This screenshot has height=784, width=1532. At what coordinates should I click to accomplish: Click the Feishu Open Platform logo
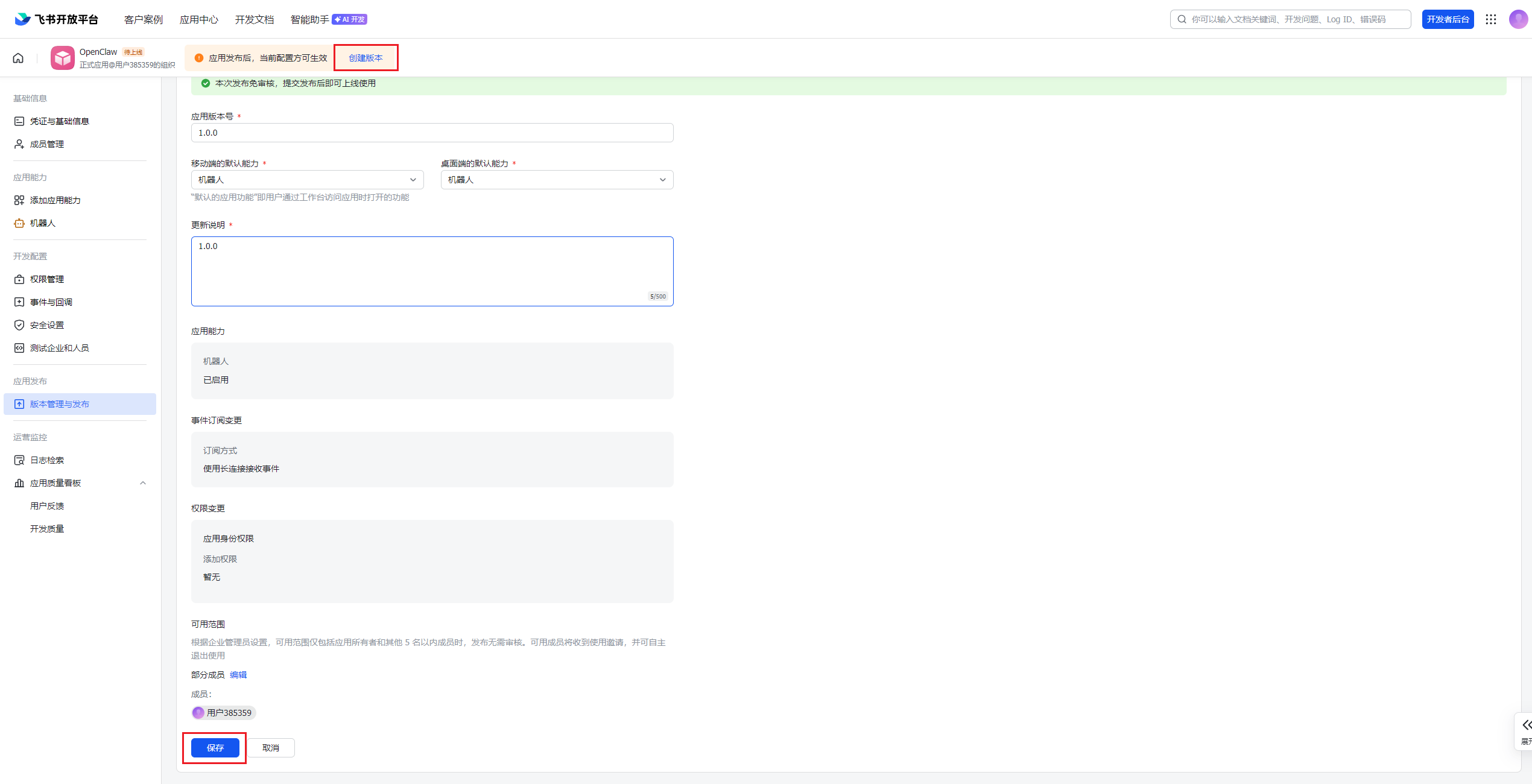(x=57, y=19)
